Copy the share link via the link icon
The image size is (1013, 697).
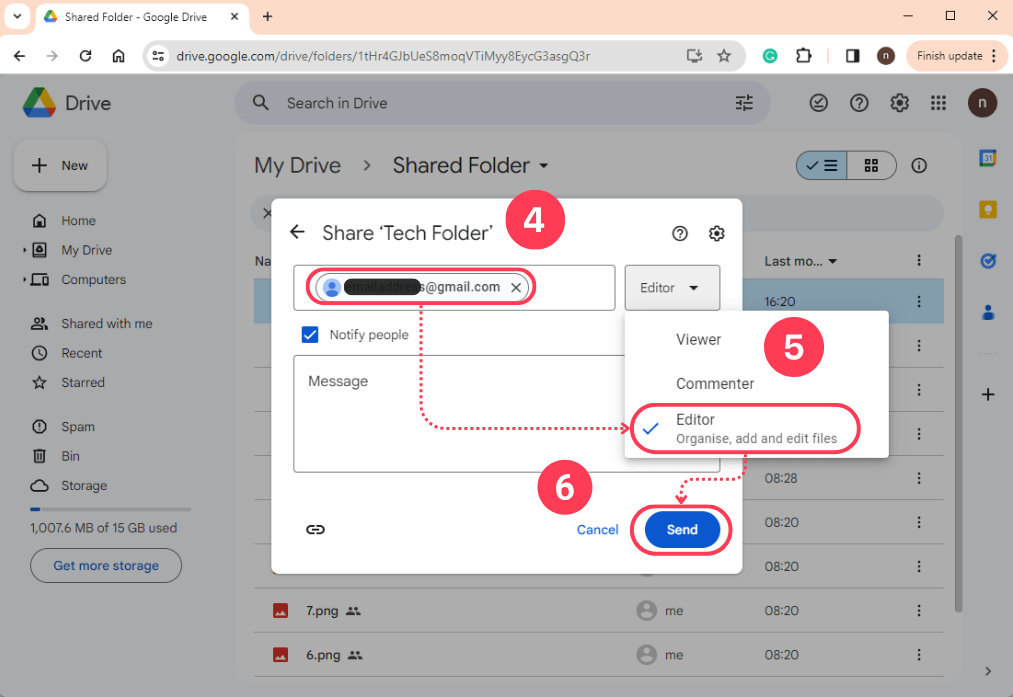click(316, 529)
